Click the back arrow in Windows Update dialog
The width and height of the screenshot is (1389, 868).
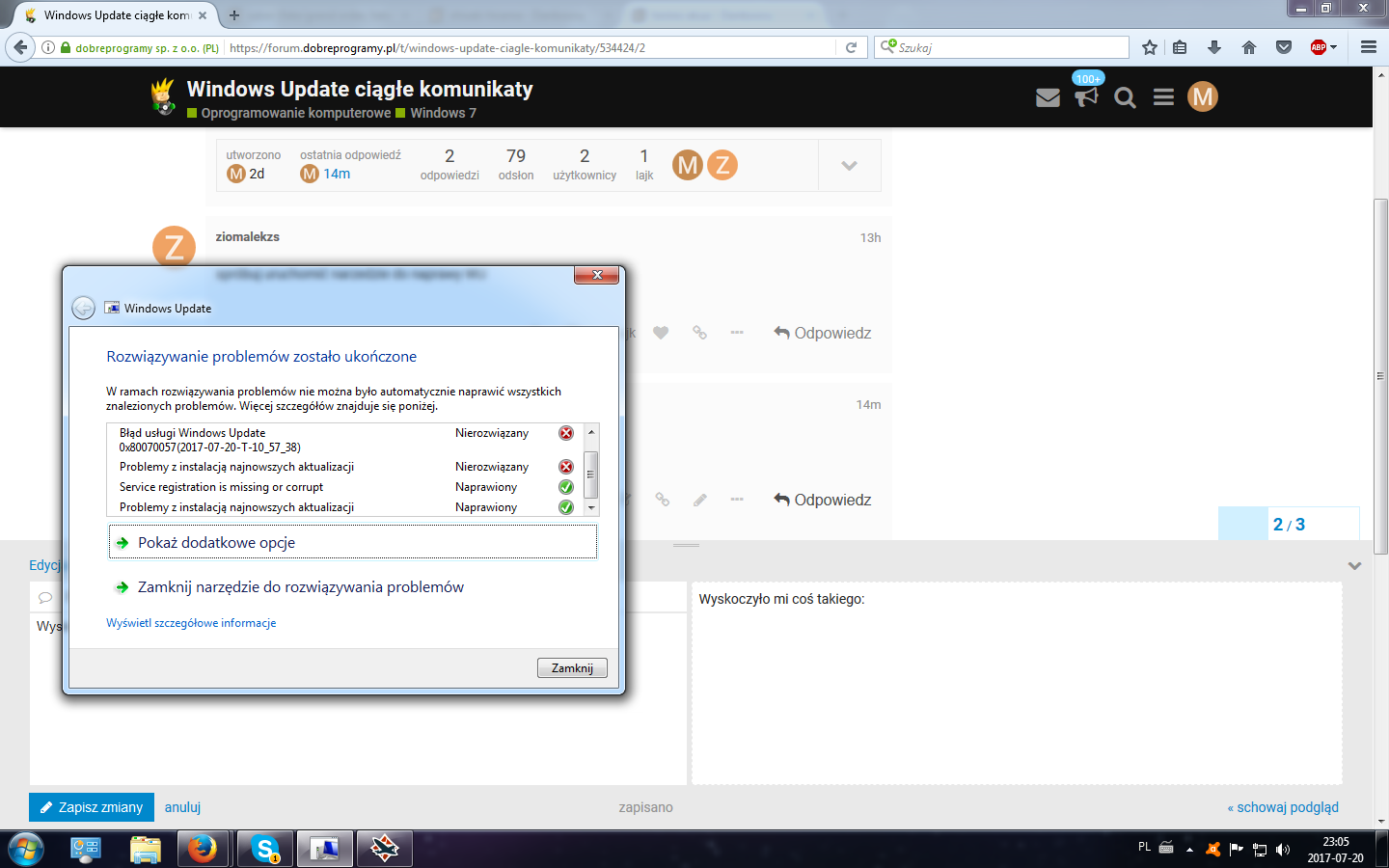tap(84, 308)
